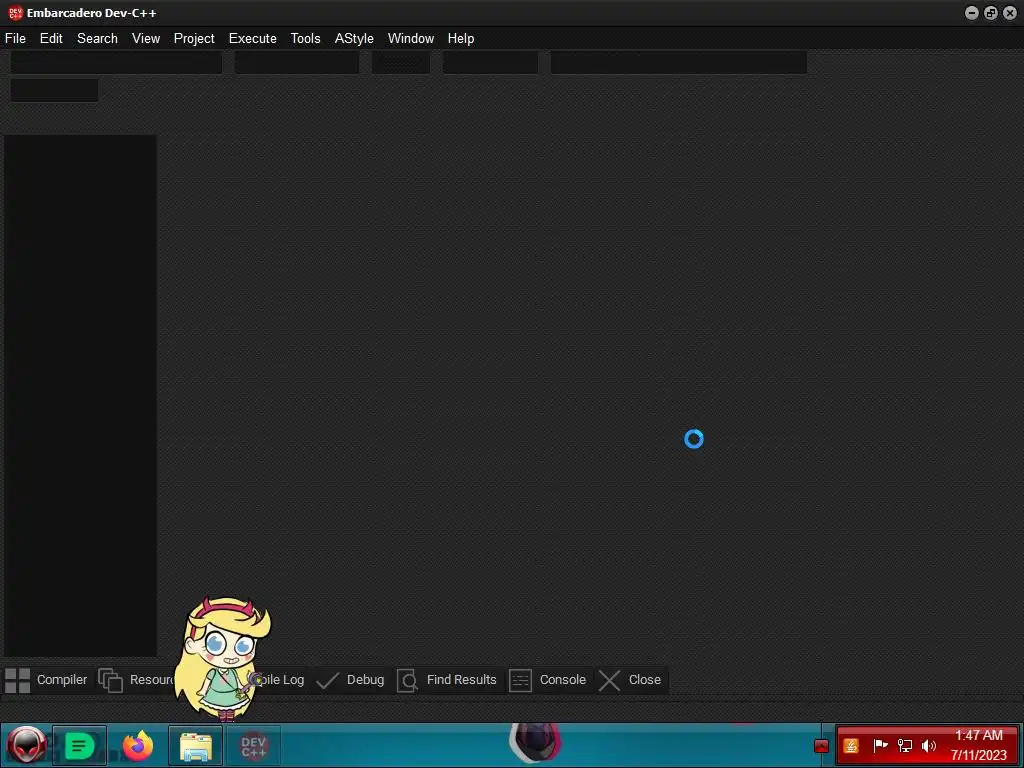Click the Dev-C++ taskbar button
This screenshot has height=768, width=1024.
[x=253, y=745]
